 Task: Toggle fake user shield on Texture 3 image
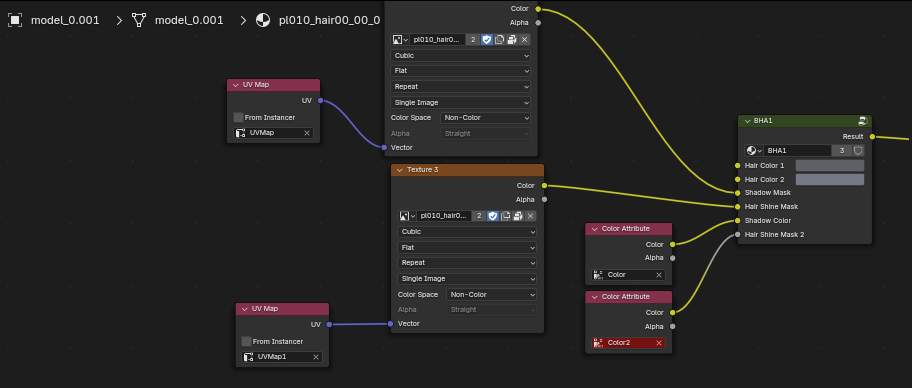pyautogui.click(x=493, y=216)
